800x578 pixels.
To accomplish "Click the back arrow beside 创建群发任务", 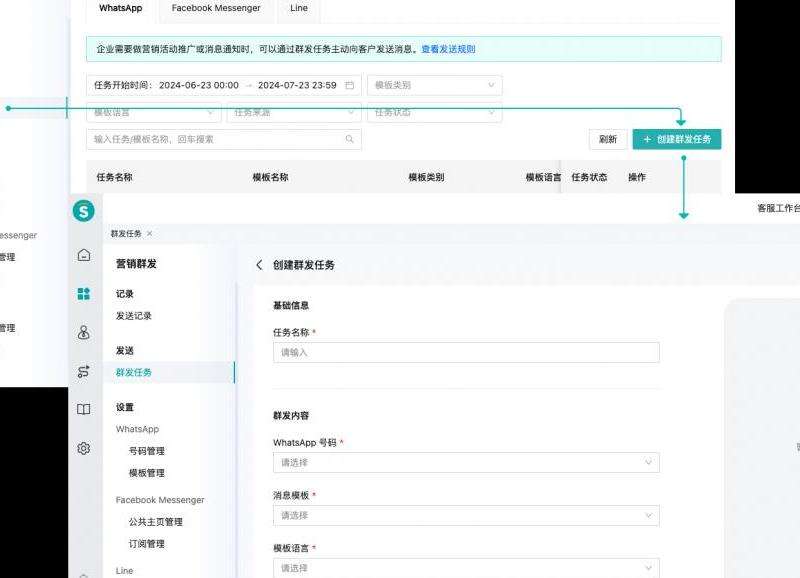I will pyautogui.click(x=260, y=265).
